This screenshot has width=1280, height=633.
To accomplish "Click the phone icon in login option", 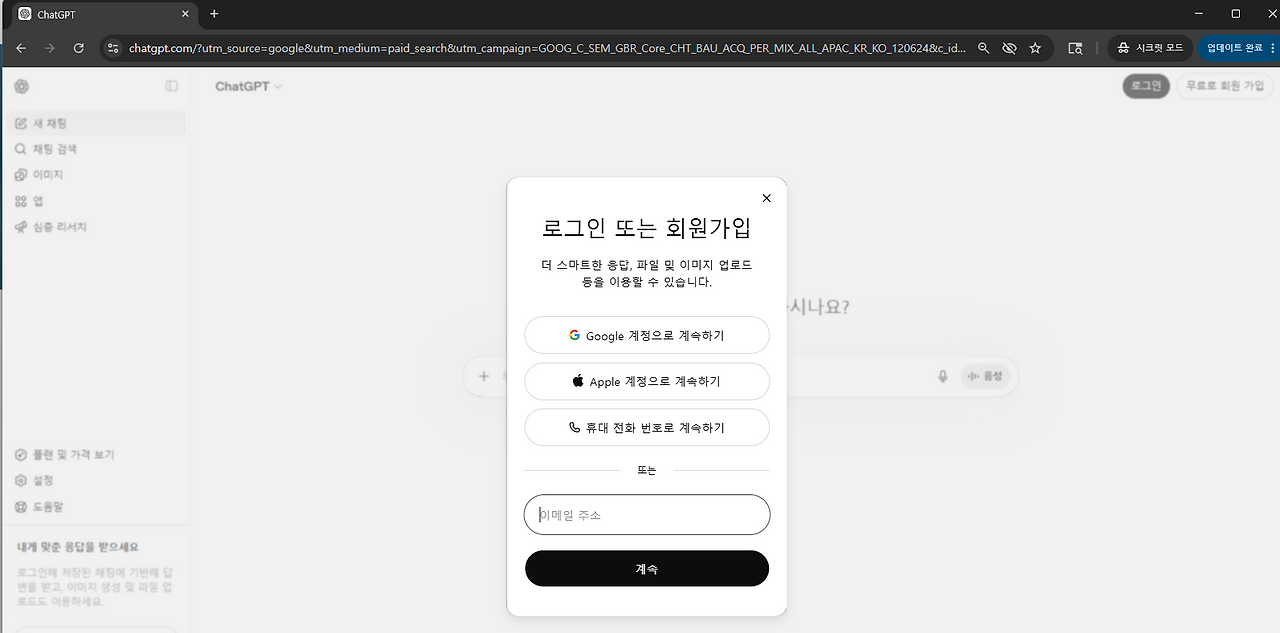I will 574,427.
